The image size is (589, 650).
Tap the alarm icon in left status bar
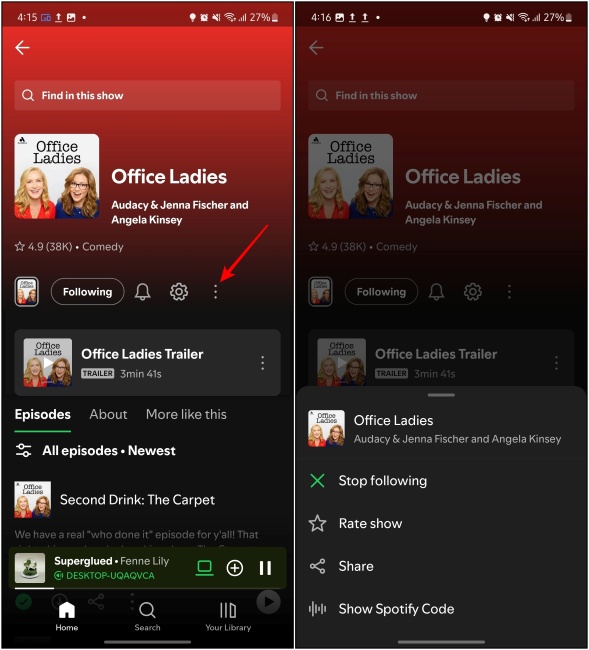tap(204, 17)
